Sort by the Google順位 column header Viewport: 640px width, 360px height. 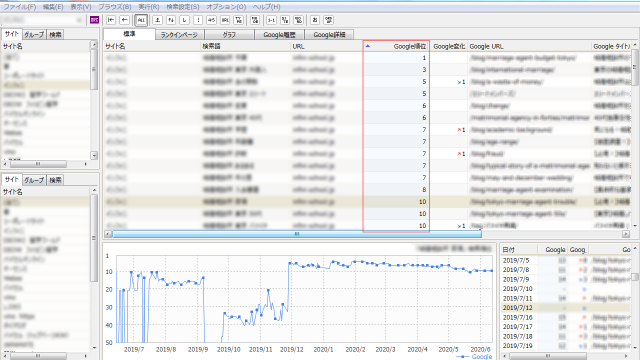(x=396, y=46)
